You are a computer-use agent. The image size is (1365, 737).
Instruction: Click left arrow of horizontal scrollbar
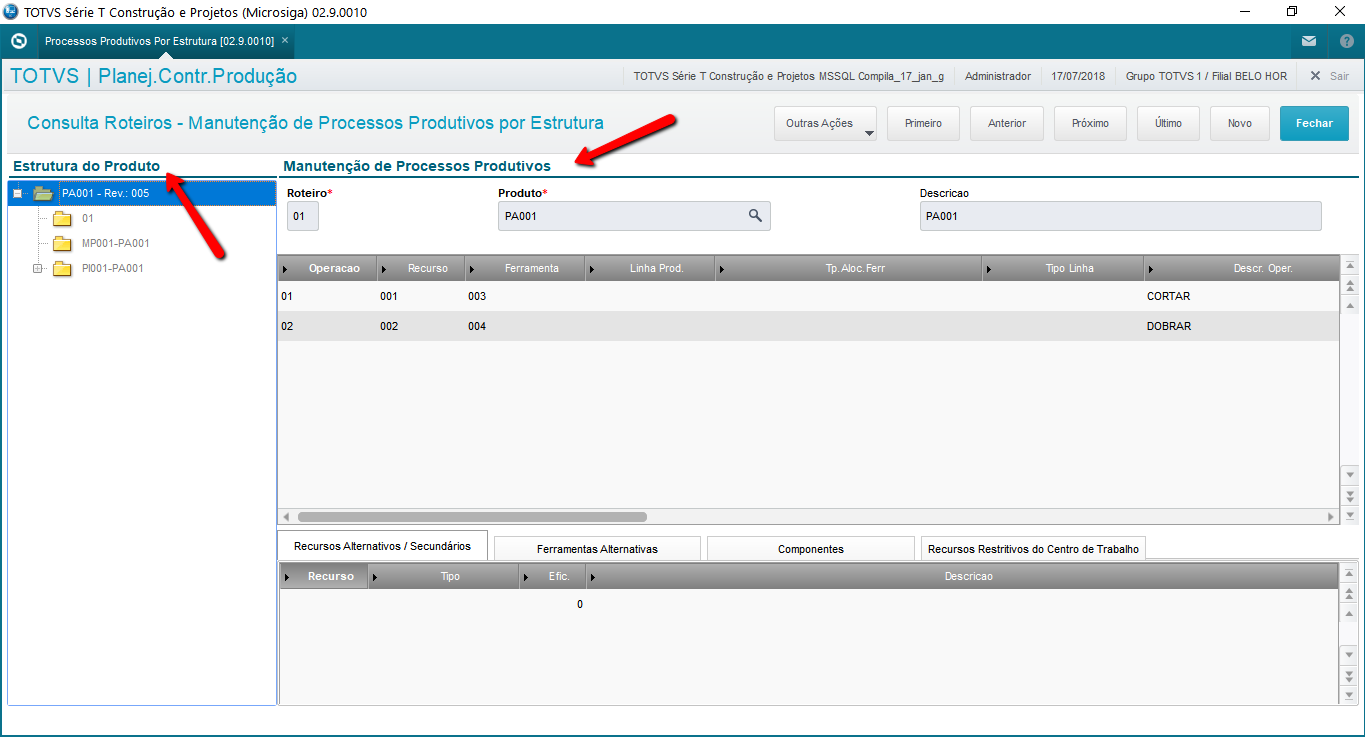(286, 517)
